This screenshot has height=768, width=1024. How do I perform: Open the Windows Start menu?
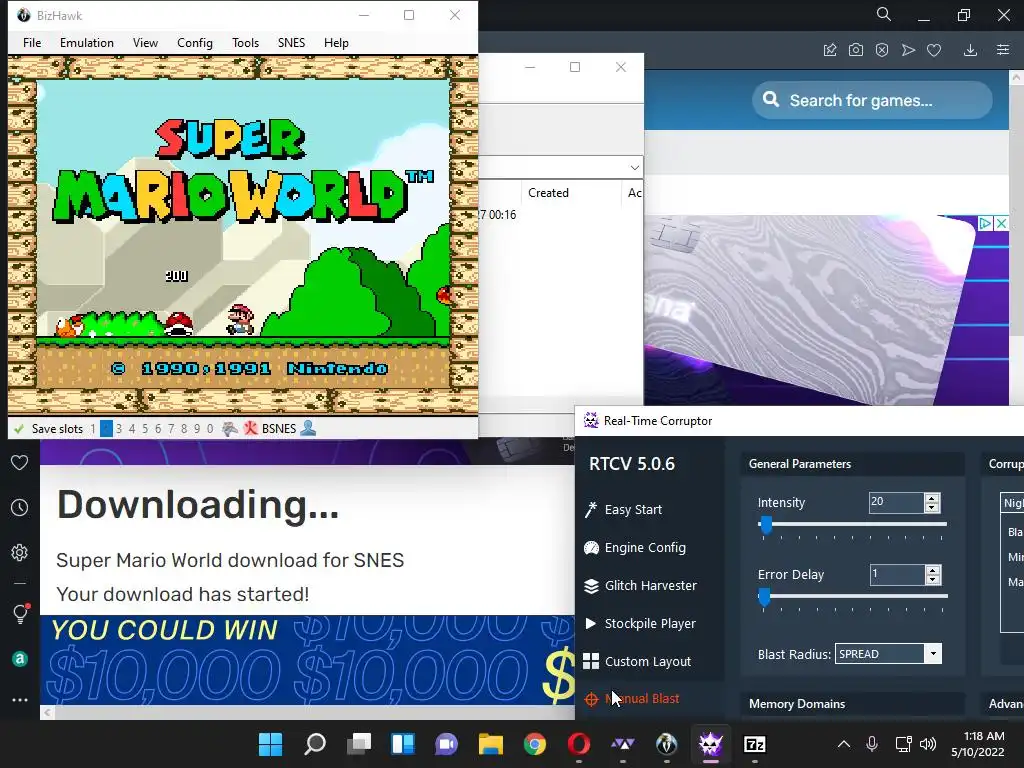coord(270,744)
